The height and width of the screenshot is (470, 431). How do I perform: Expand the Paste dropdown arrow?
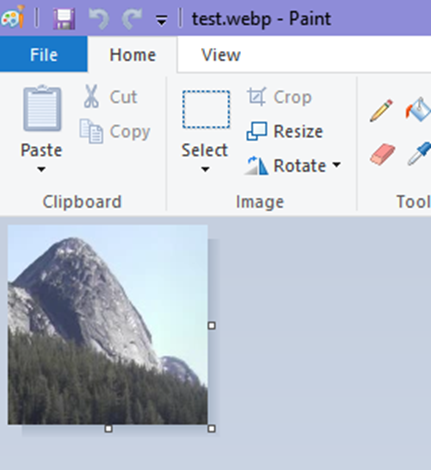[41, 169]
